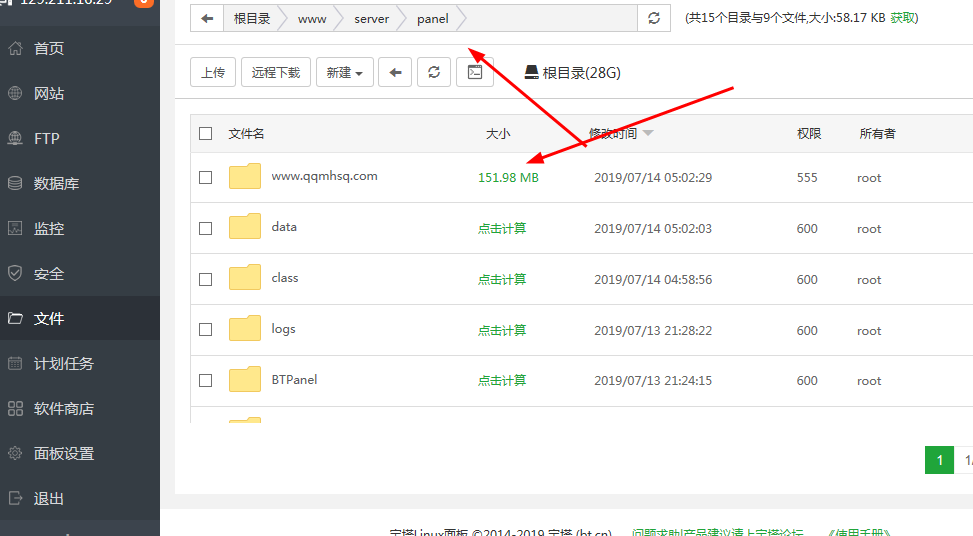Click the 大小 column header
Screen dimensions: 973x536
click(x=498, y=133)
